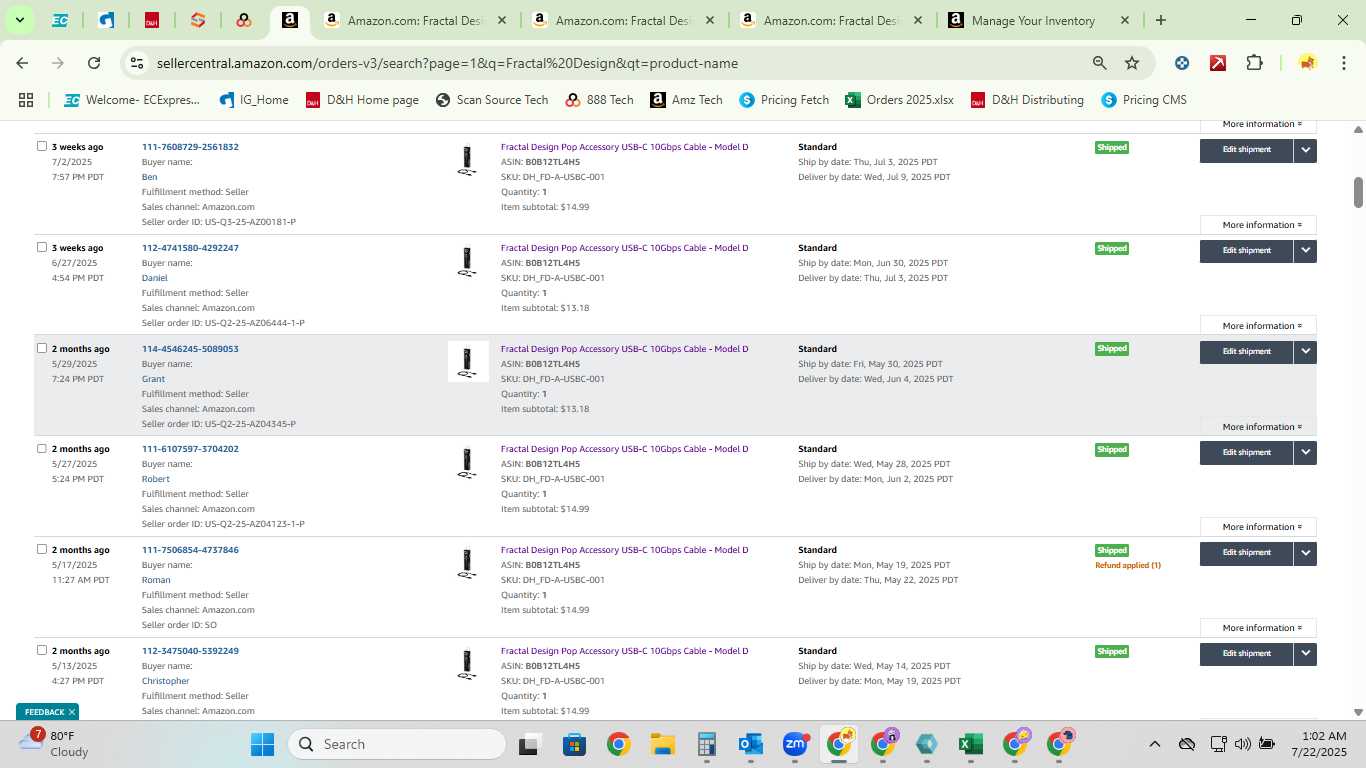Expand More information for Daniel's order
This screenshot has height=768, width=1366.
click(1258, 326)
